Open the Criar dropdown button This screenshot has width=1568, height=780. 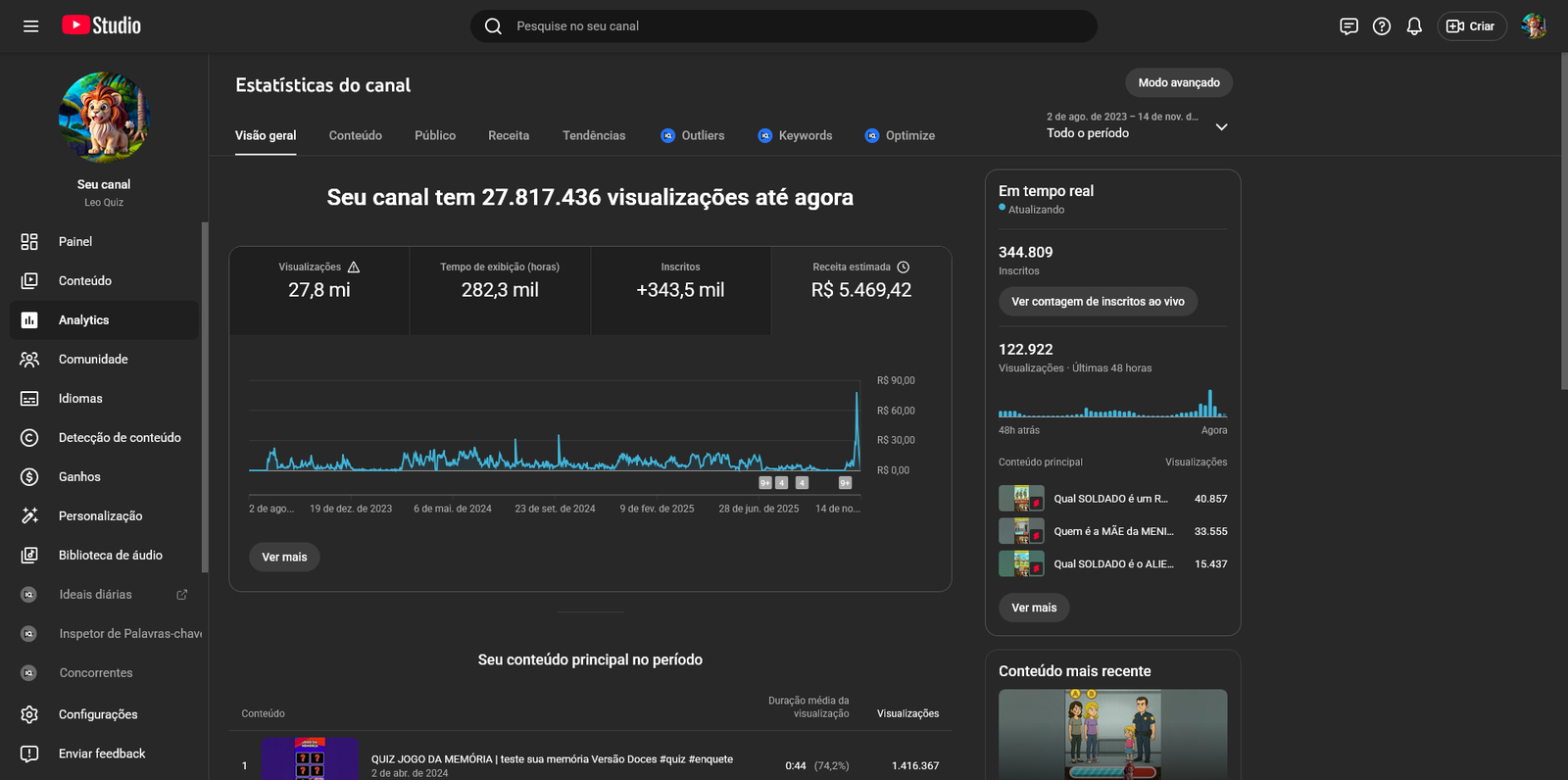[1471, 26]
